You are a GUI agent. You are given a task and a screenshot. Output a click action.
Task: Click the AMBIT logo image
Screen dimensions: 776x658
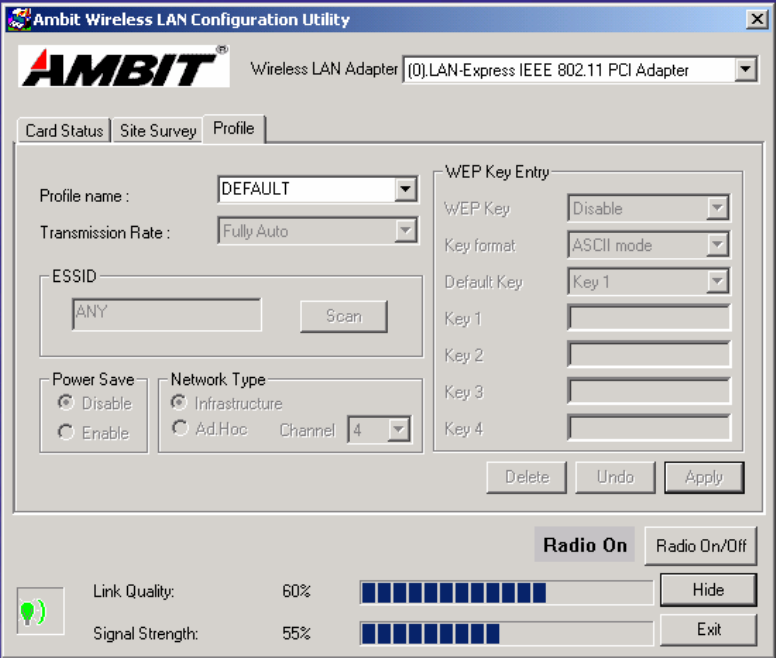(124, 66)
